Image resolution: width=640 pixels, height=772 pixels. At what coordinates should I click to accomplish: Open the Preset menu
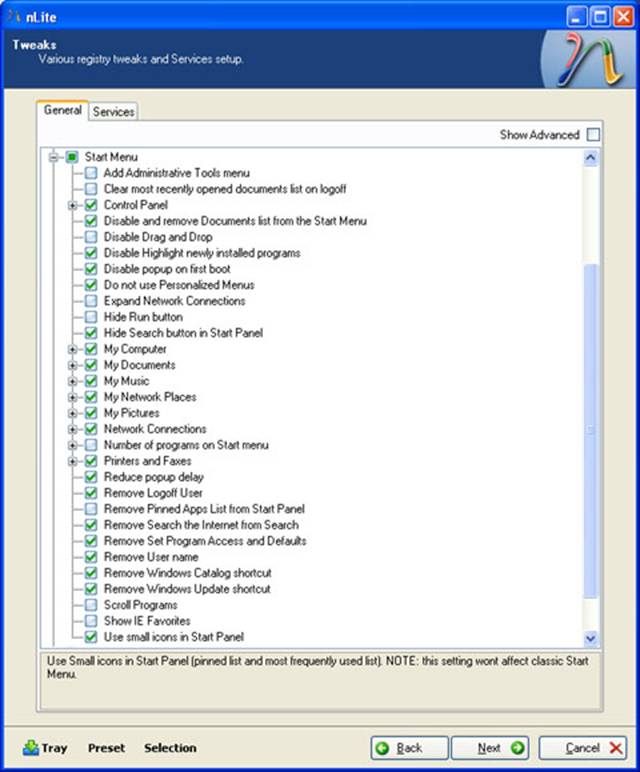click(x=106, y=748)
